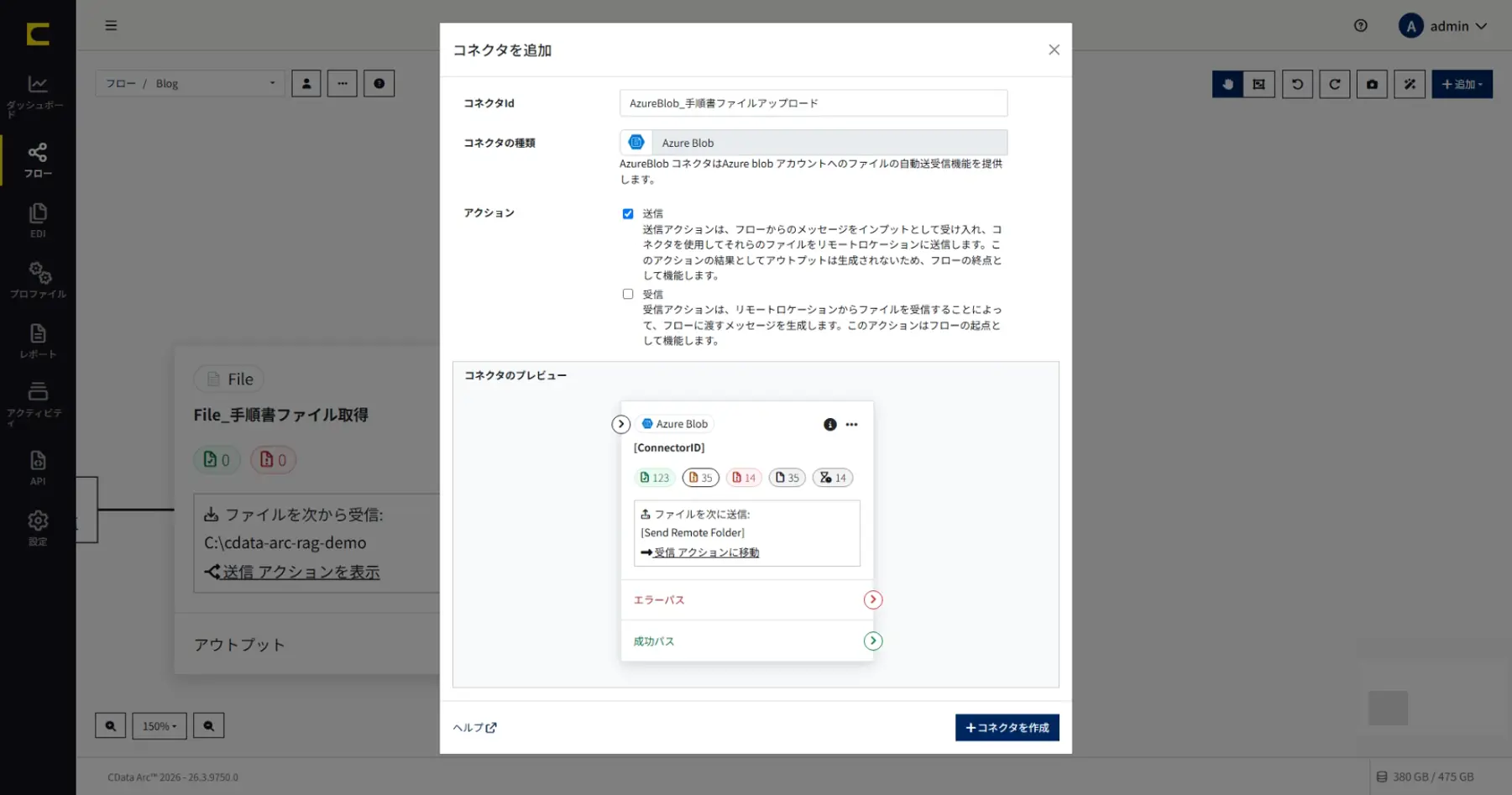Click the preview input arrow circle
This screenshot has width=1512, height=795.
[x=620, y=424]
